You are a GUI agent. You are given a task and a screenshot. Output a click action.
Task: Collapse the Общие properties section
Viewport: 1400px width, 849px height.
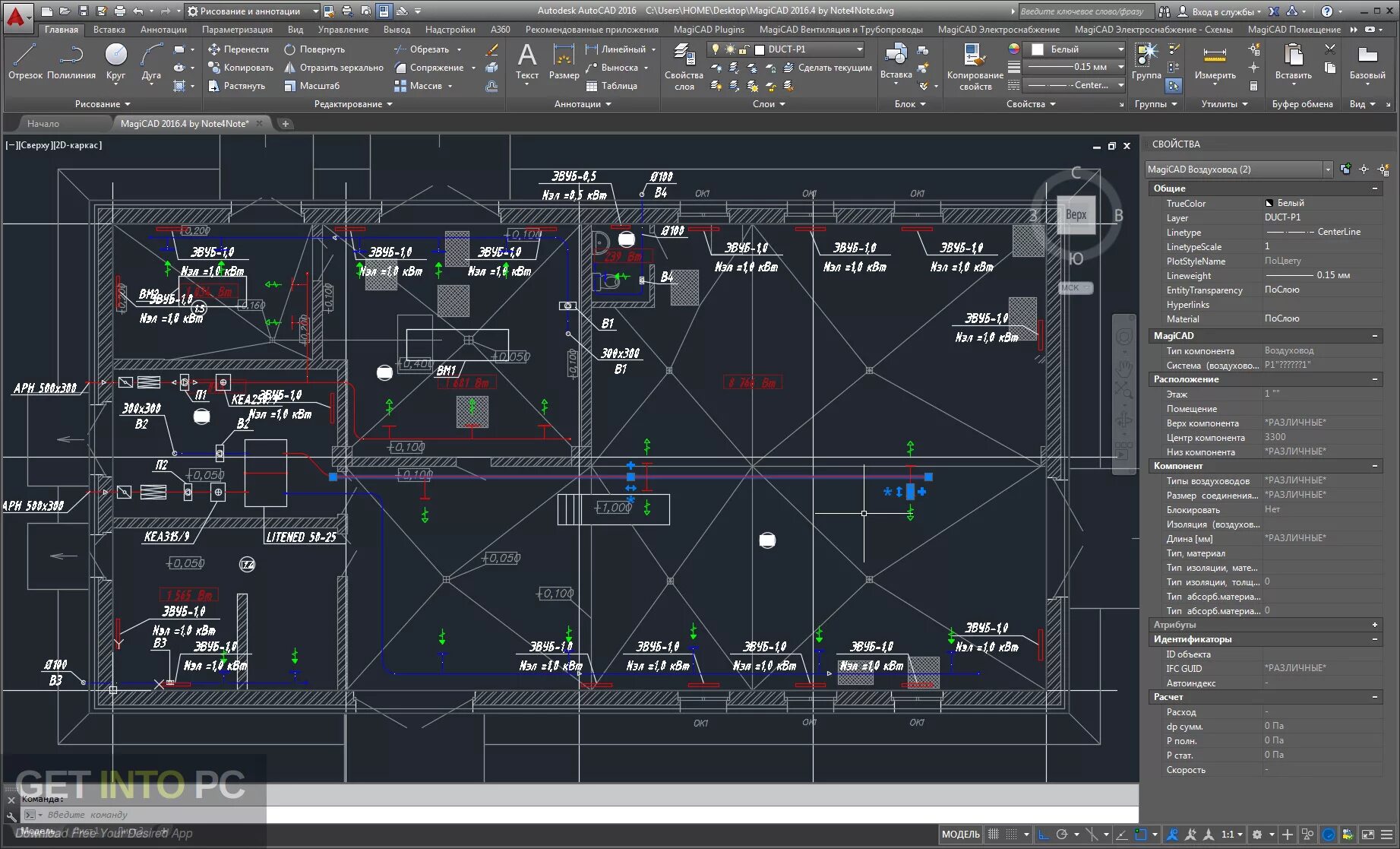(x=1375, y=188)
